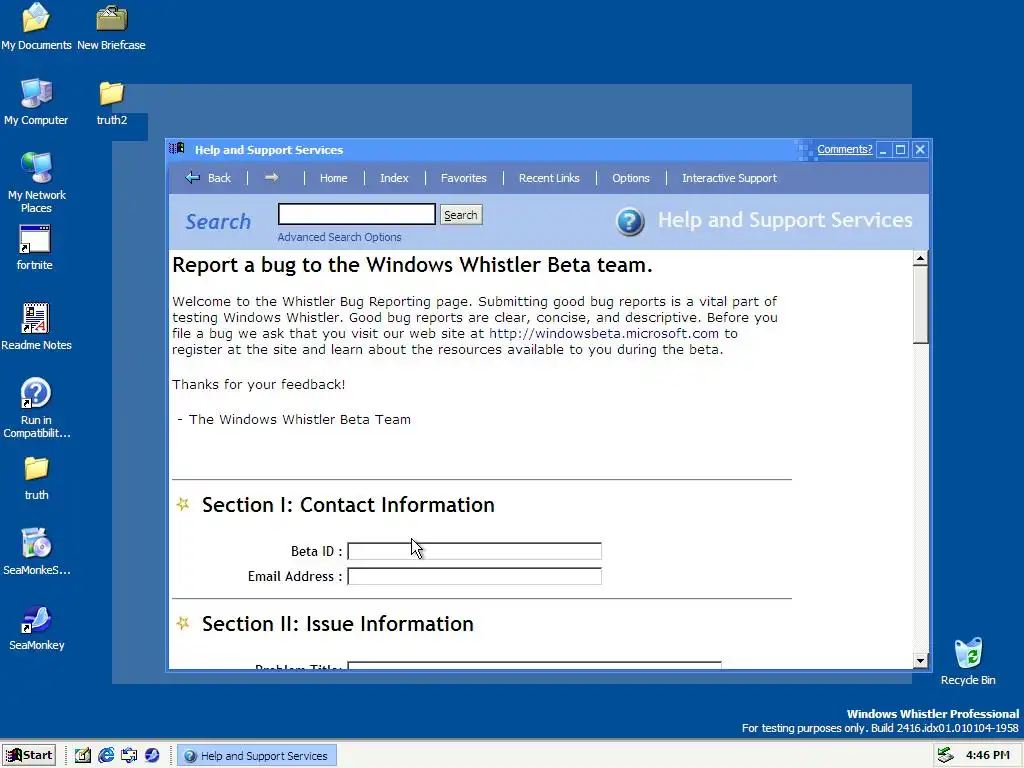Click the scrollbar up arrow
Viewport: 1024px width, 768px height.
pyautogui.click(x=920, y=259)
